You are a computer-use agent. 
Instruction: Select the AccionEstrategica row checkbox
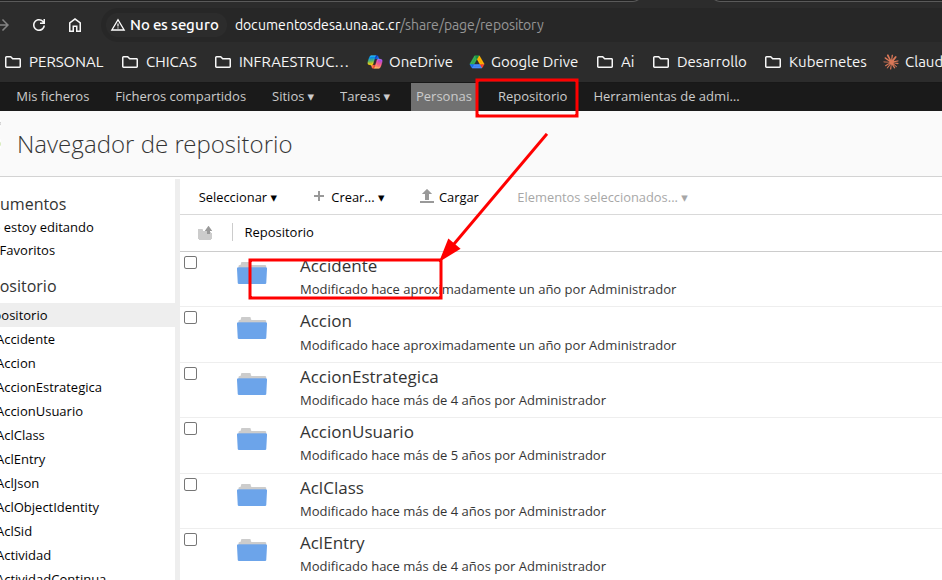191,374
